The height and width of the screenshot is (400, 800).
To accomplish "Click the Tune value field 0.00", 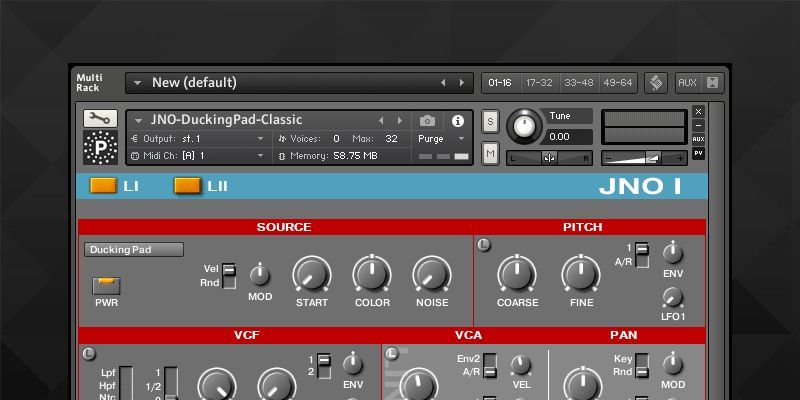I will click(568, 137).
